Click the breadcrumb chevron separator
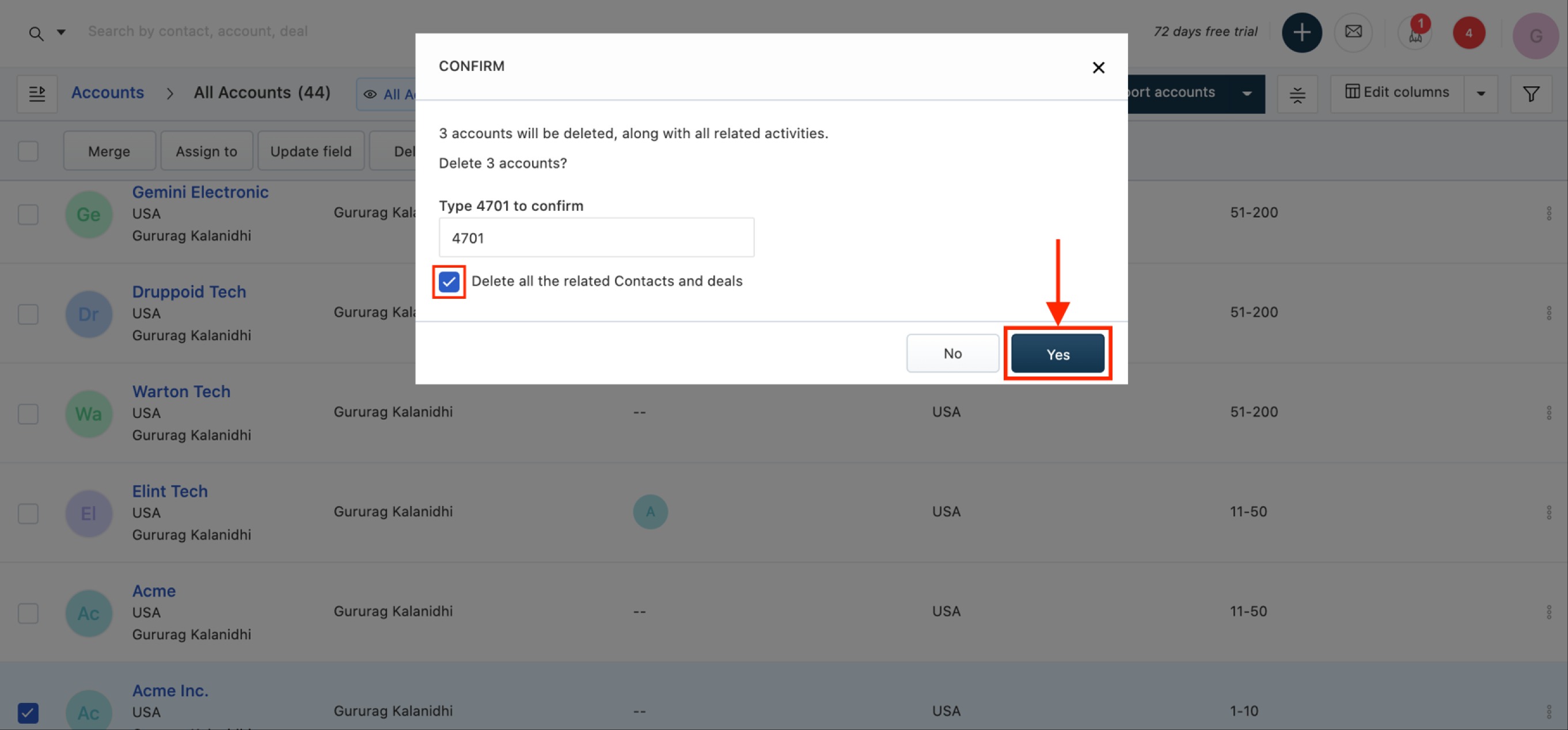 click(x=170, y=94)
